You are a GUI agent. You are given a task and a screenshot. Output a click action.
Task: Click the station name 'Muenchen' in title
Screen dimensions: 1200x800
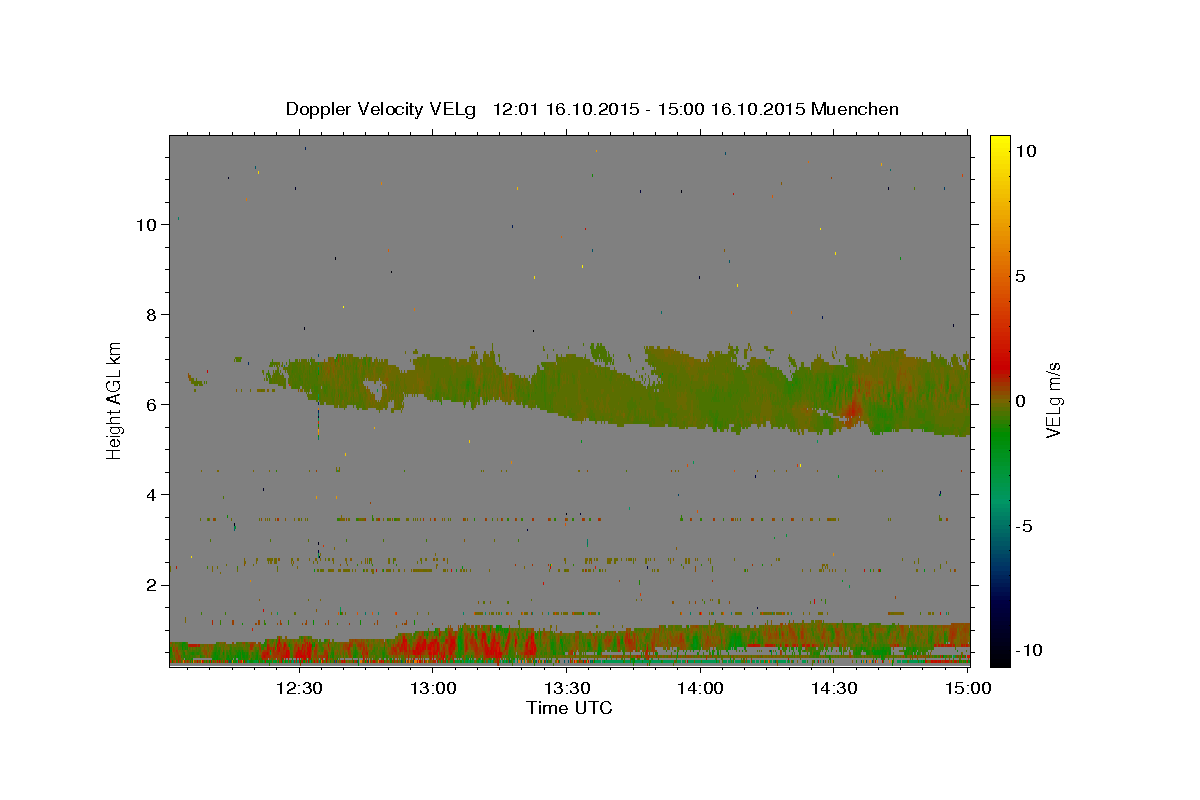pyautogui.click(x=855, y=109)
